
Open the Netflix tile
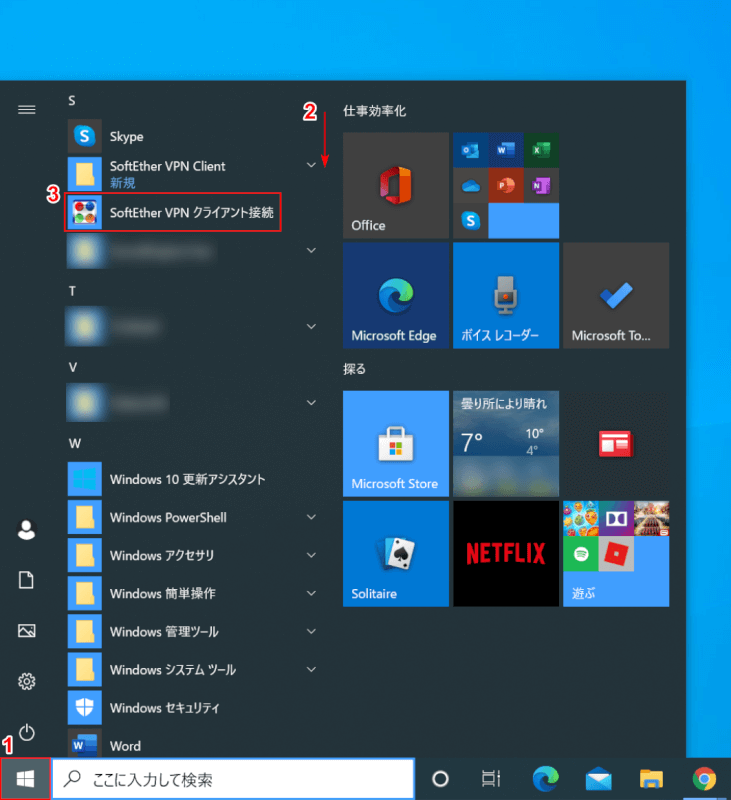(x=506, y=553)
